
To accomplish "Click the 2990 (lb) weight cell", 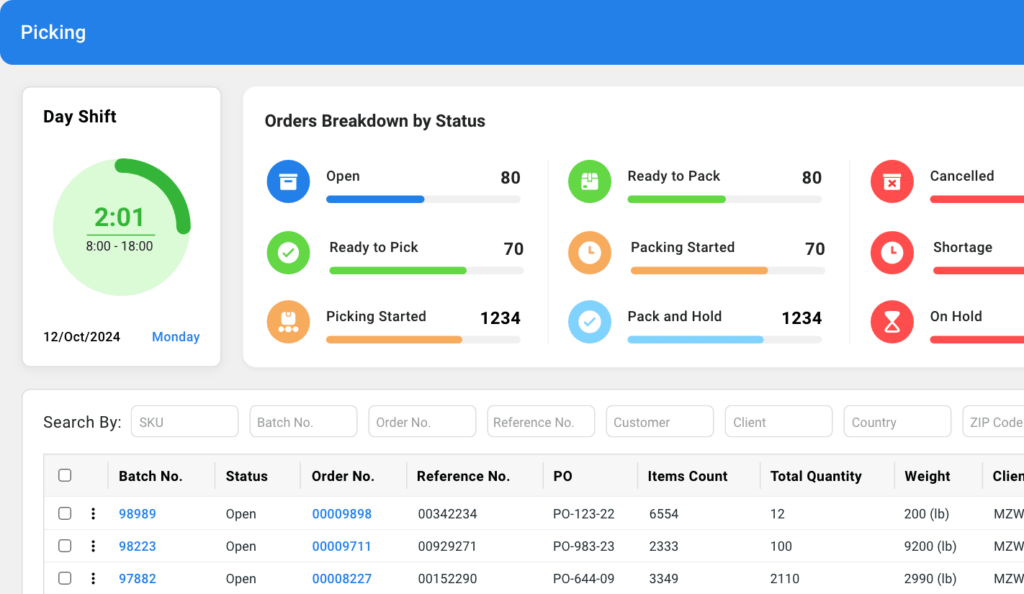I will (x=930, y=579).
